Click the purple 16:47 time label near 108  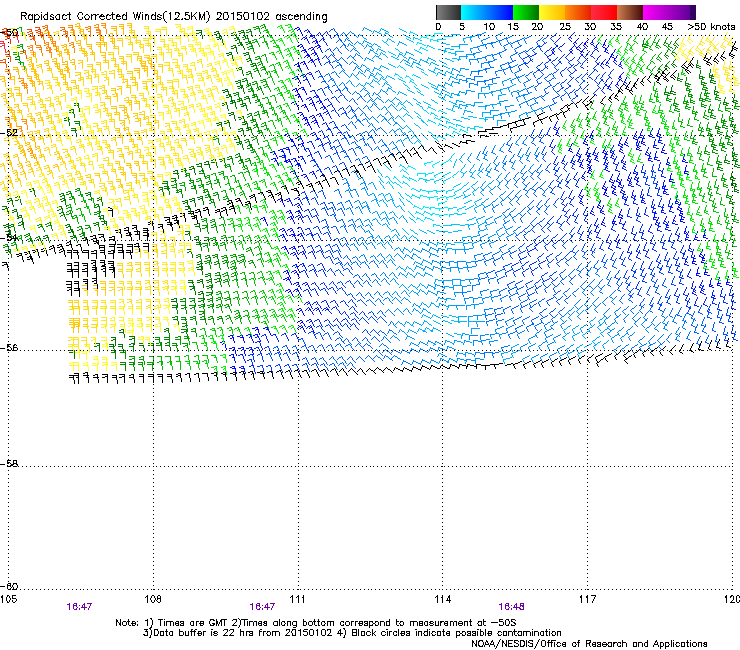[79, 607]
